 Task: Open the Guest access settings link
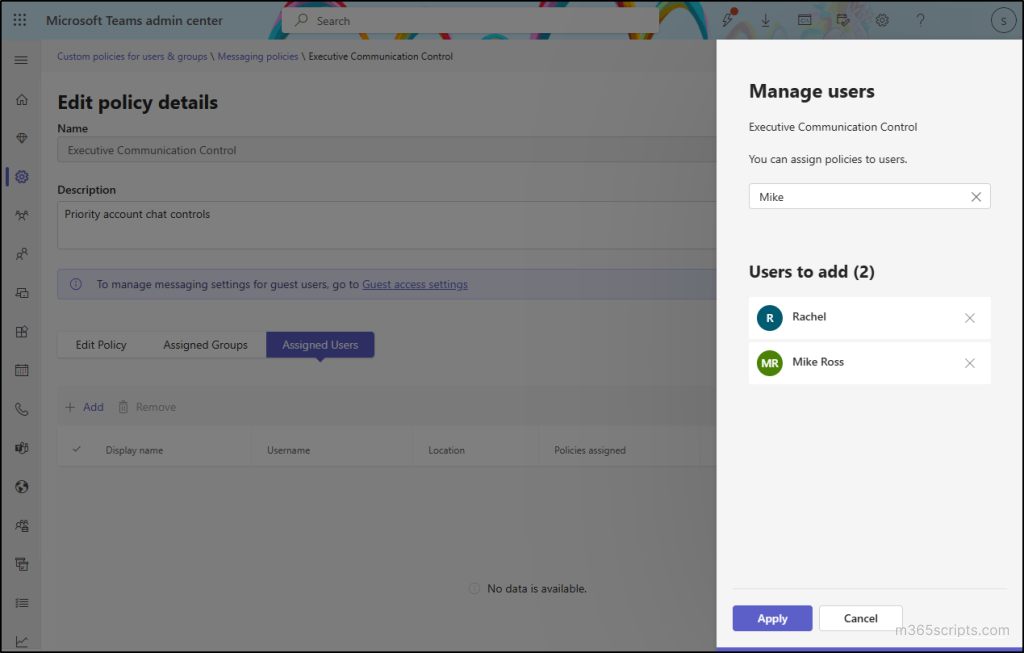click(415, 284)
